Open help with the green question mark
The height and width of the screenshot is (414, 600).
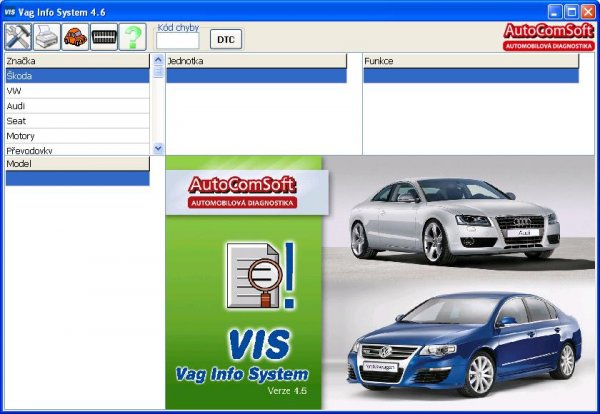click(133, 37)
